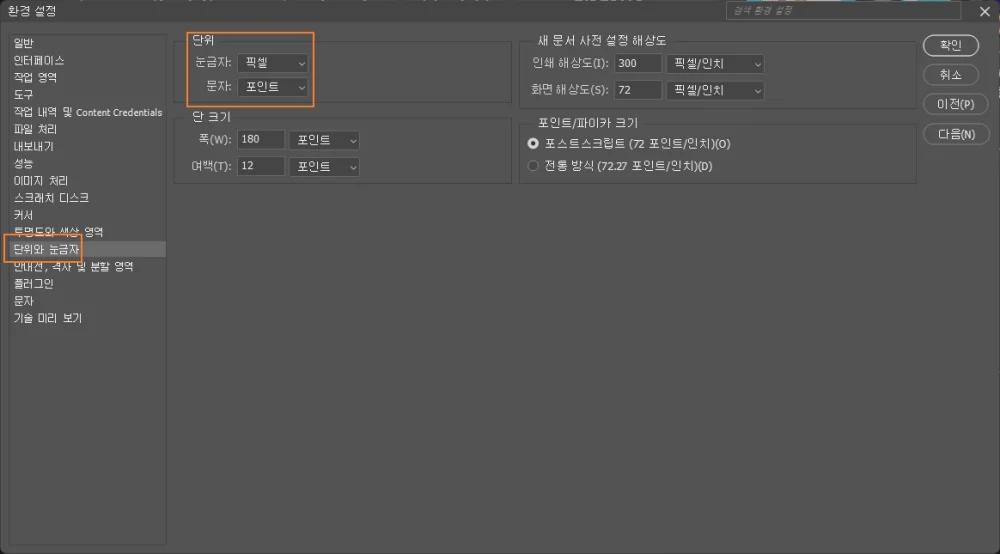This screenshot has width=1000, height=554.
Task: Open the 인터페이스 preferences category
Action: tap(39, 61)
